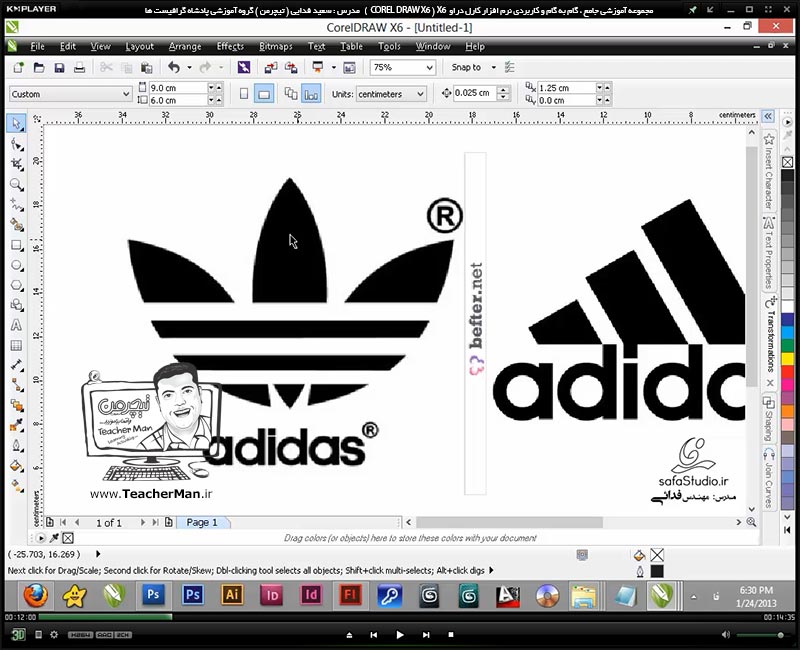The width and height of the screenshot is (800, 650).
Task: Click the Export icon
Action: point(291,67)
